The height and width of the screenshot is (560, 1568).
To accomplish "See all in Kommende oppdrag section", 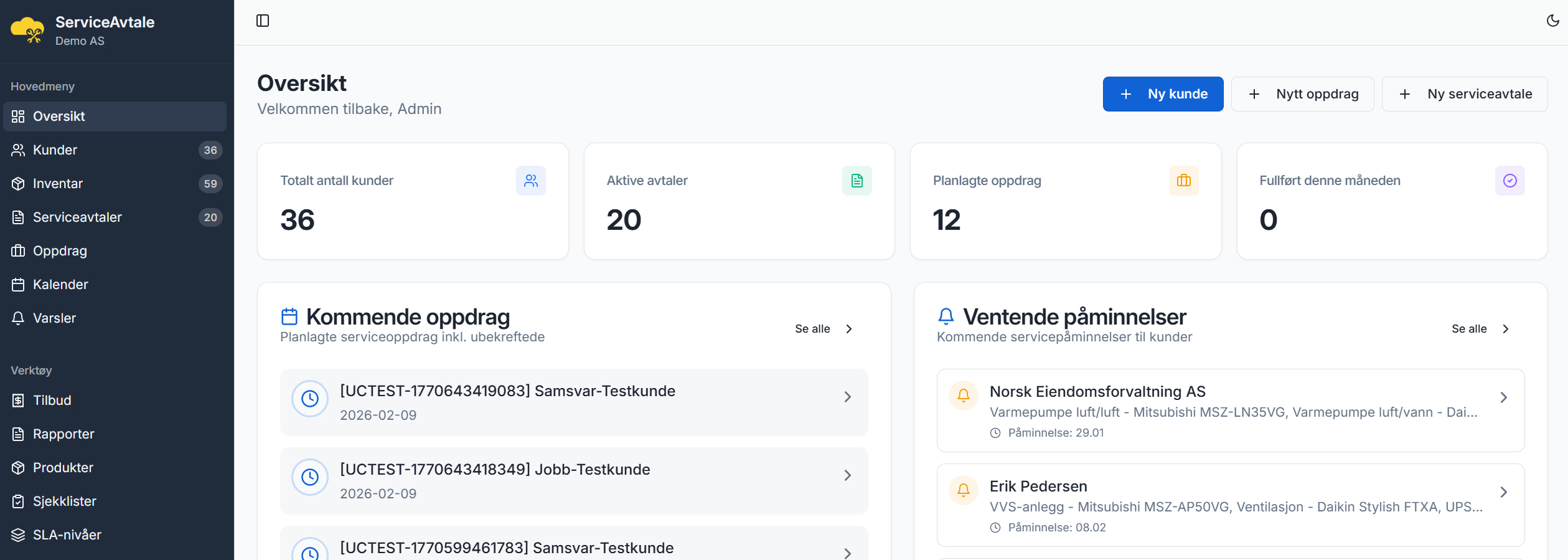I will 823,329.
